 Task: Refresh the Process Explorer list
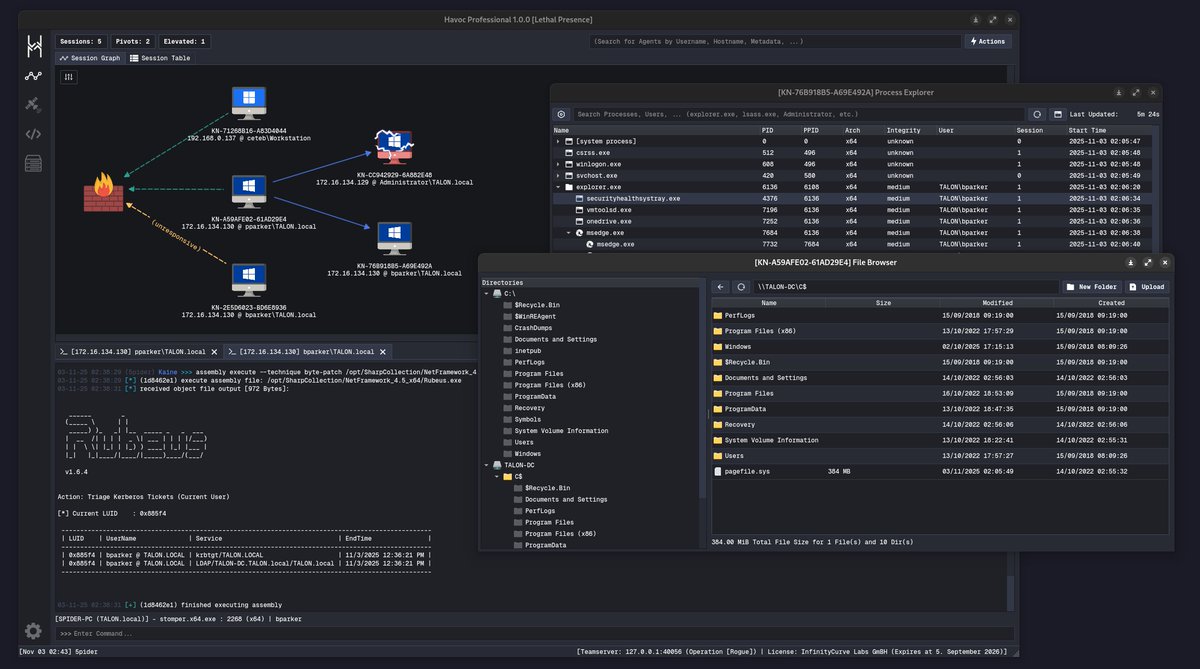click(x=1037, y=114)
